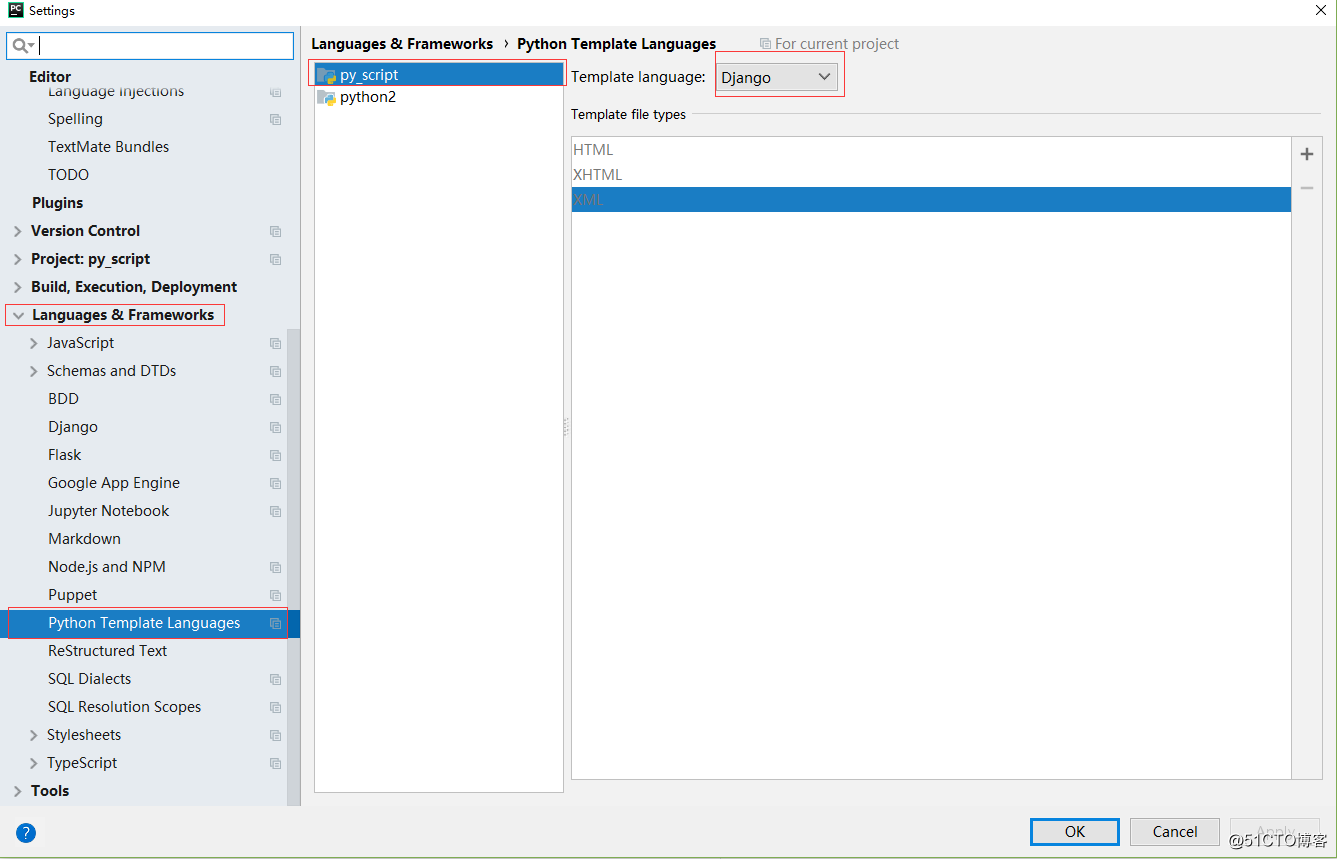The height and width of the screenshot is (859, 1337).
Task: Click project-level icon beside Jupyter Notebook
Action: pyautogui.click(x=275, y=511)
